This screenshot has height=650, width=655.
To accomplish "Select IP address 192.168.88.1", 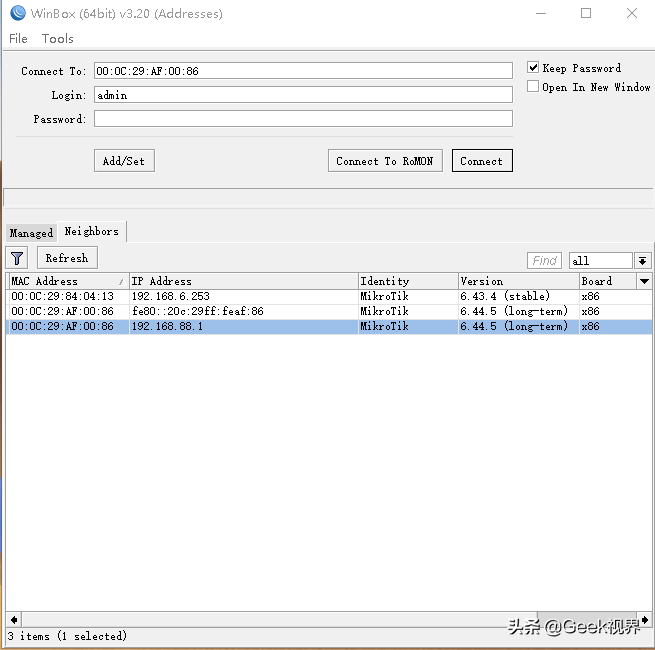I will (x=167, y=326).
